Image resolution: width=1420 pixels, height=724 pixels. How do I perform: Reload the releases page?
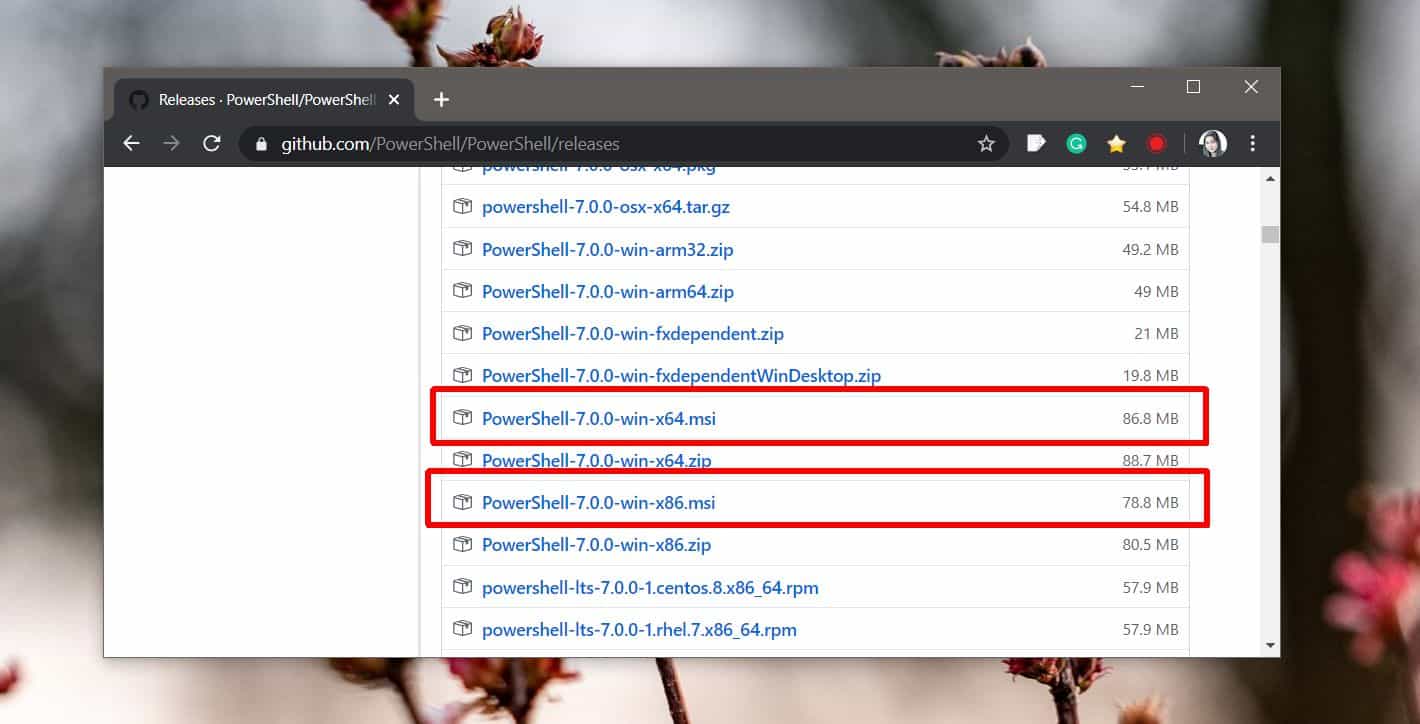(211, 143)
